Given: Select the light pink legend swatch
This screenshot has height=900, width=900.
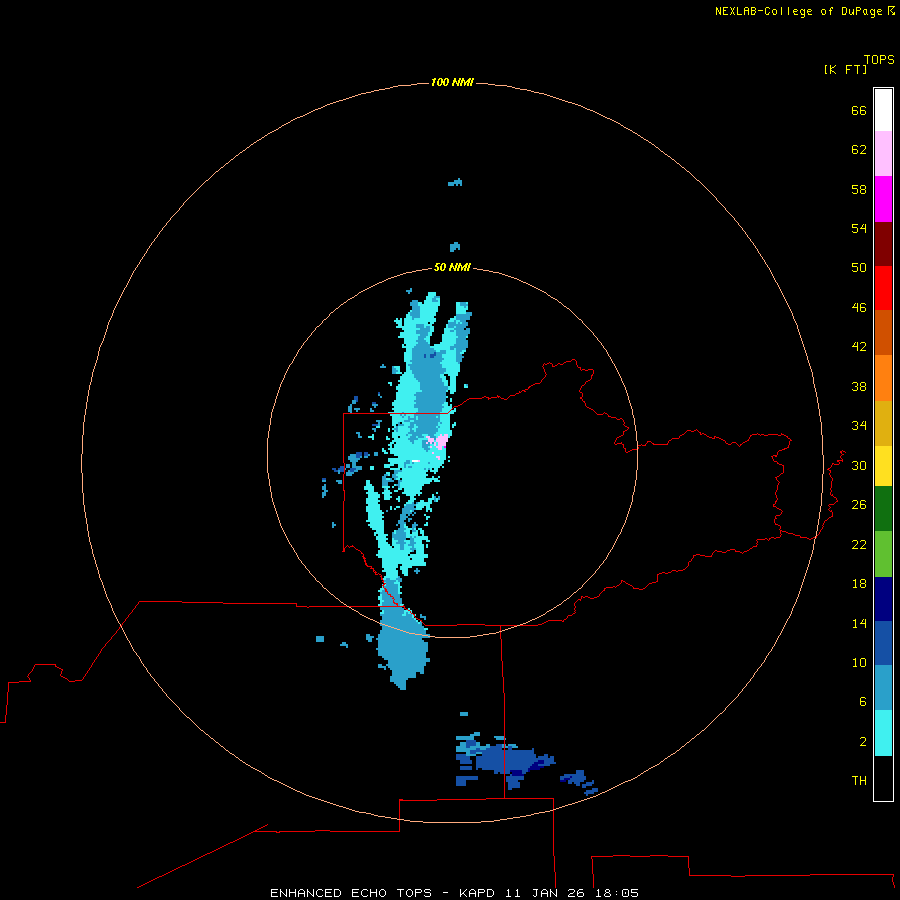Looking at the screenshot, I should (883, 153).
